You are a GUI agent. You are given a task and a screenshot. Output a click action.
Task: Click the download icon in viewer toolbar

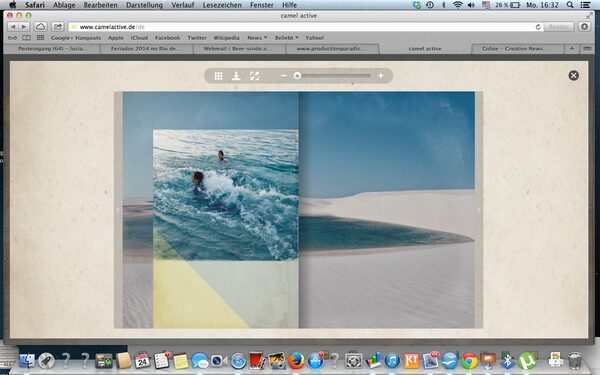(x=236, y=76)
